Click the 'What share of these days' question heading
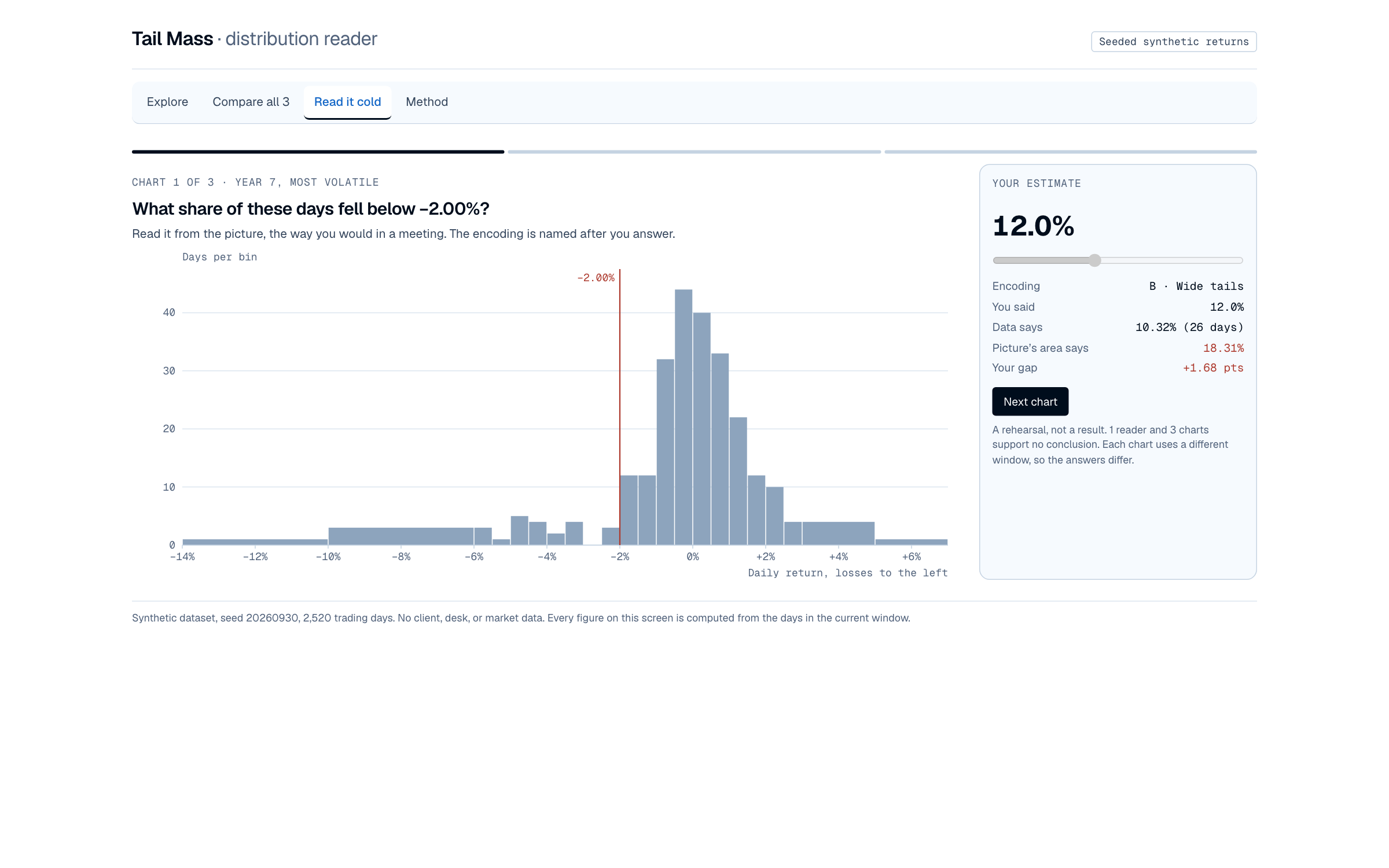The image size is (1389, 868). coord(311,209)
